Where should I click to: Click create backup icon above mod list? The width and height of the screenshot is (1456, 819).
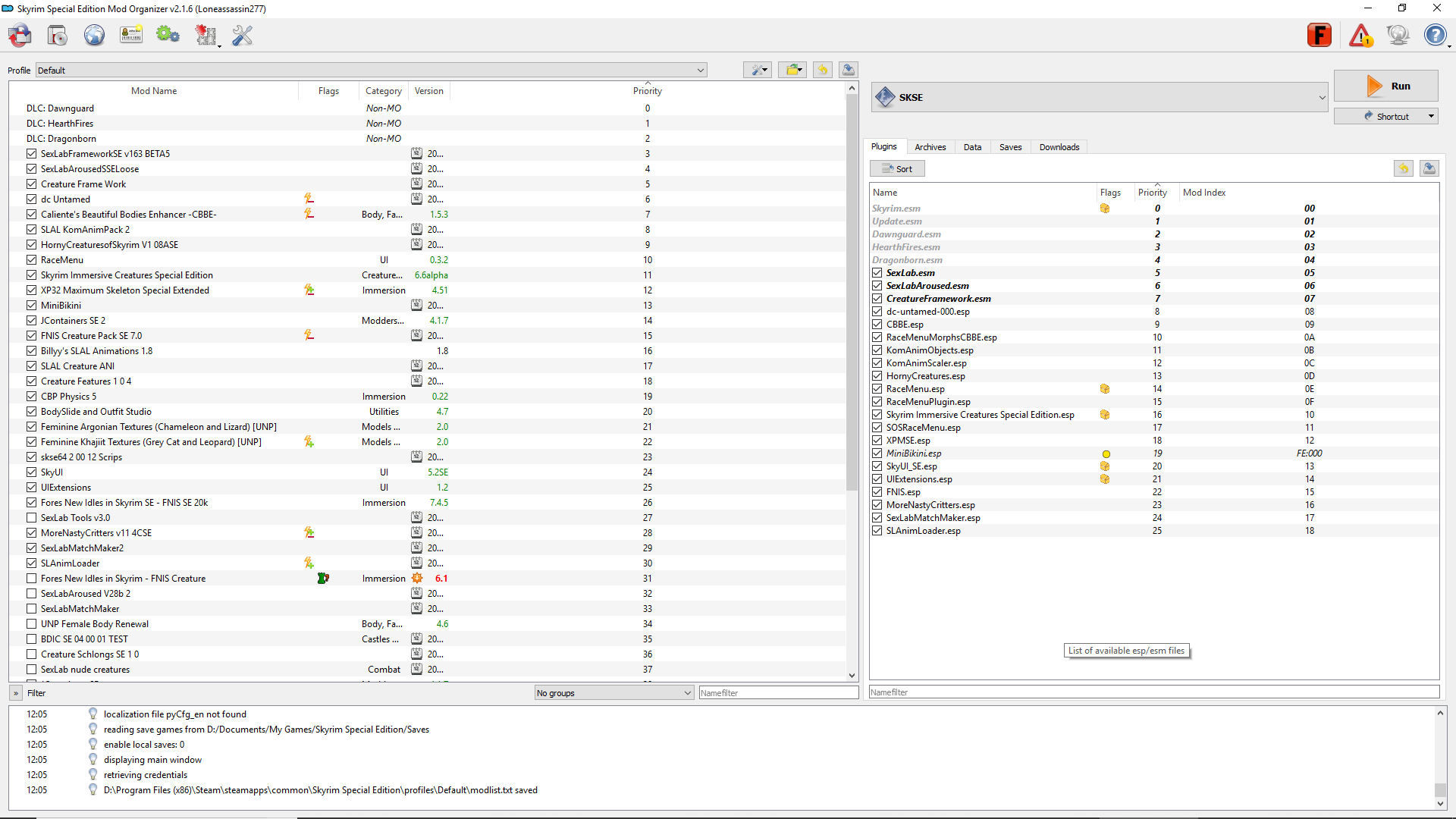(x=849, y=70)
